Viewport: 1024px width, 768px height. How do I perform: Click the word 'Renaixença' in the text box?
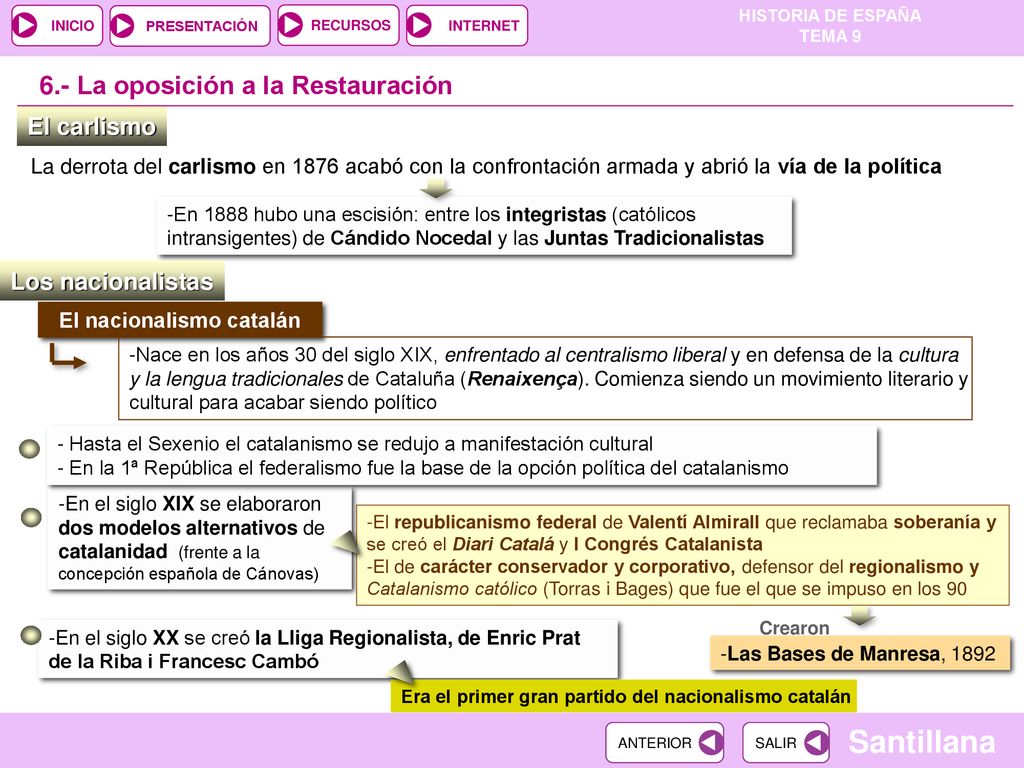point(522,379)
